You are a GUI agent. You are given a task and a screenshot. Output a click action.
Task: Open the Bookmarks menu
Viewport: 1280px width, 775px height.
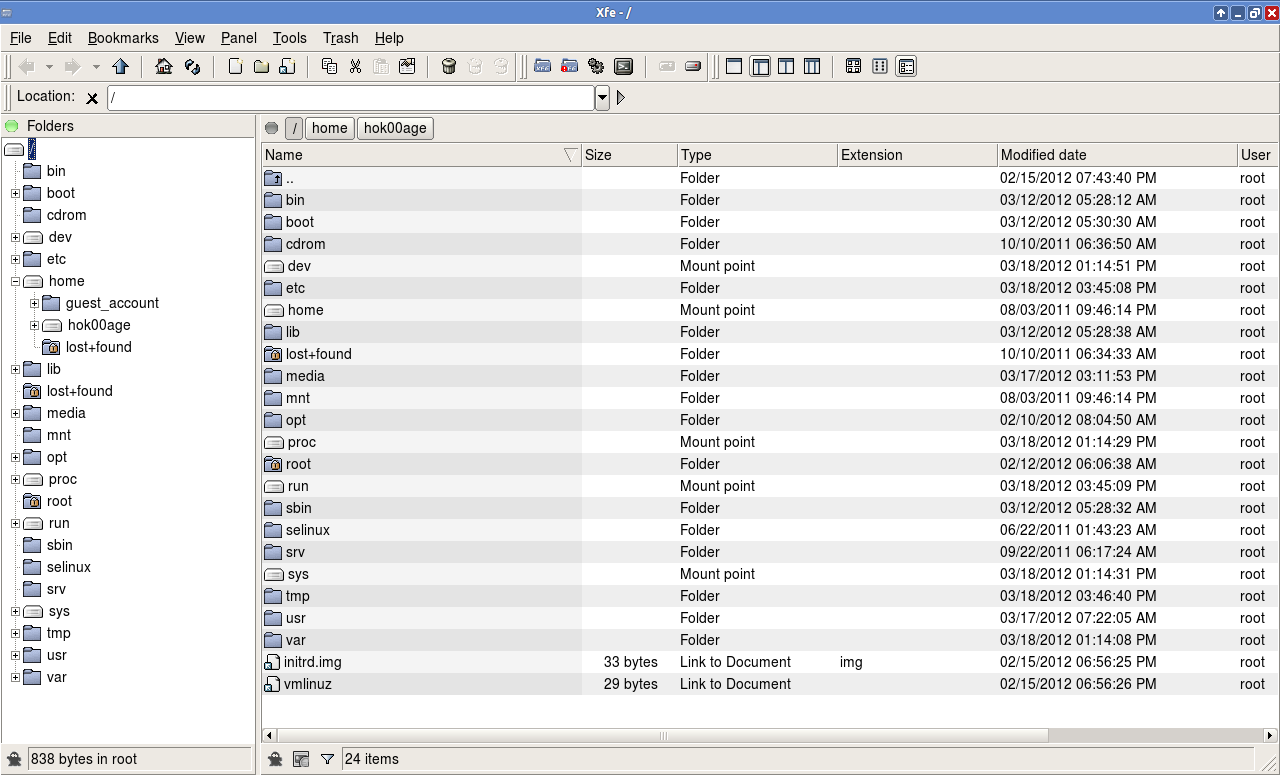point(123,38)
